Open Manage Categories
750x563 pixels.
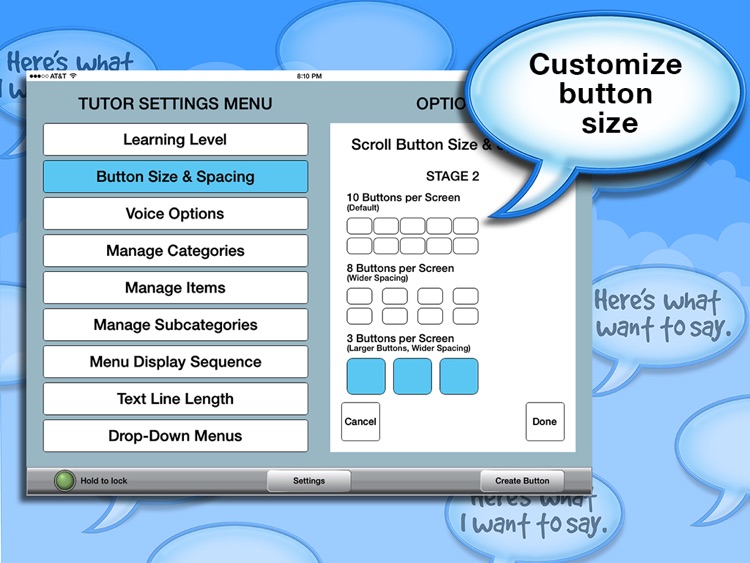click(x=175, y=251)
